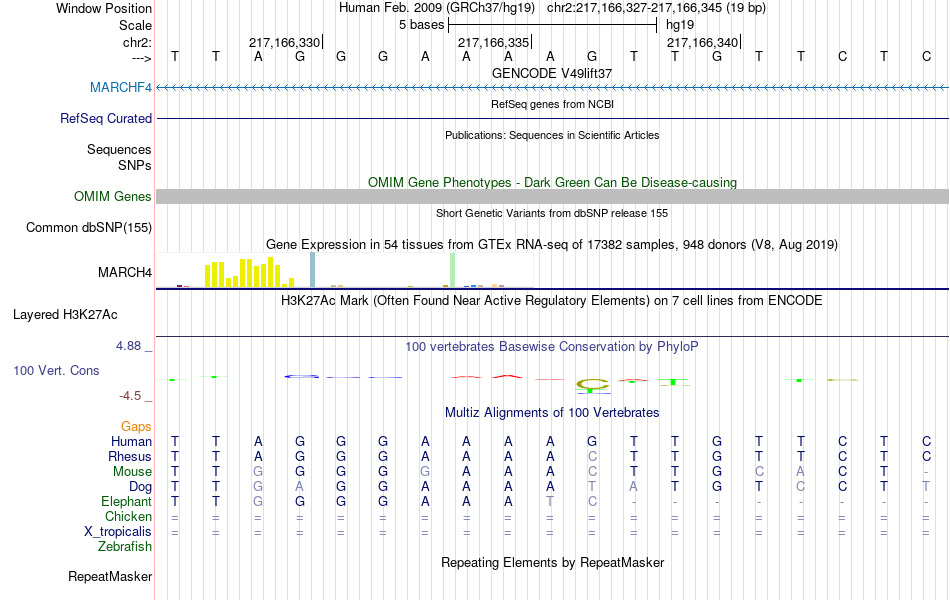The image size is (950, 600).
Task: Click the Rhesus alignment row label
Action: pyautogui.click(x=130, y=456)
